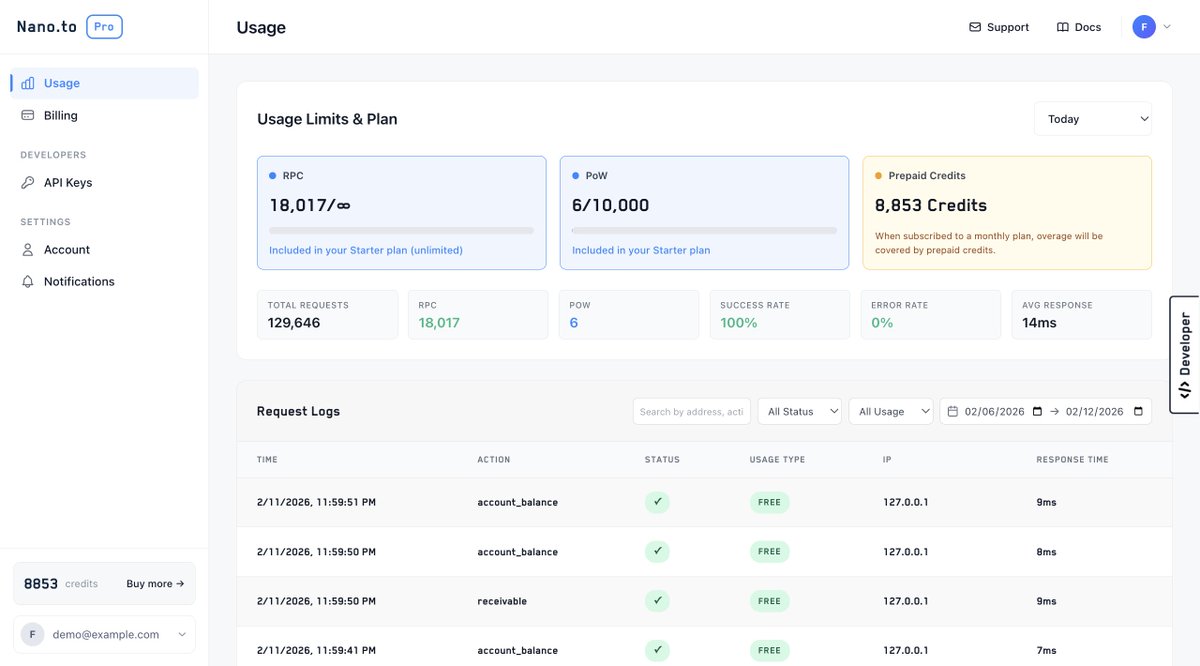Image resolution: width=1200 pixels, height=666 pixels.
Task: Open the Support link
Action: coord(999,27)
